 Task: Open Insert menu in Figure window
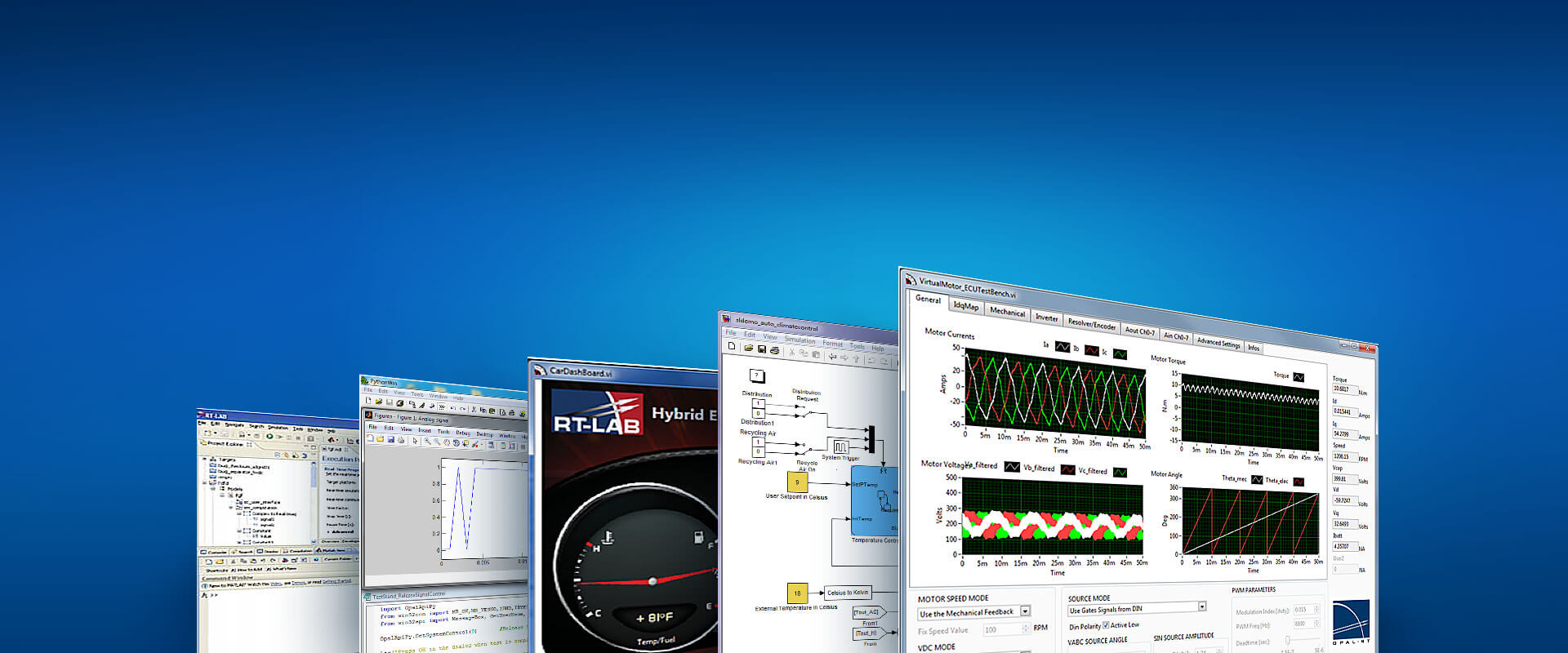click(425, 430)
